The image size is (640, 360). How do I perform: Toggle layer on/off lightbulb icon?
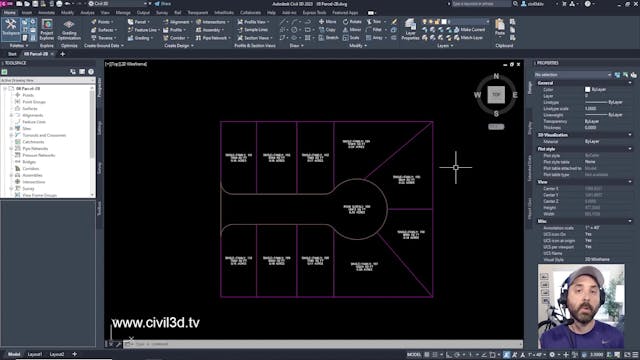424,22
